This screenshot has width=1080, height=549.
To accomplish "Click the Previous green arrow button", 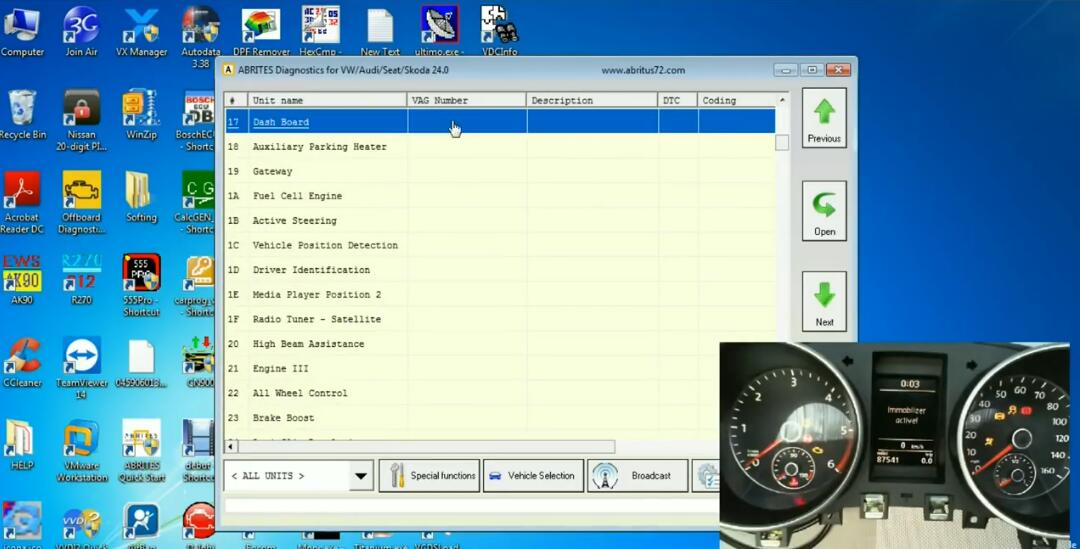I will pyautogui.click(x=824, y=117).
